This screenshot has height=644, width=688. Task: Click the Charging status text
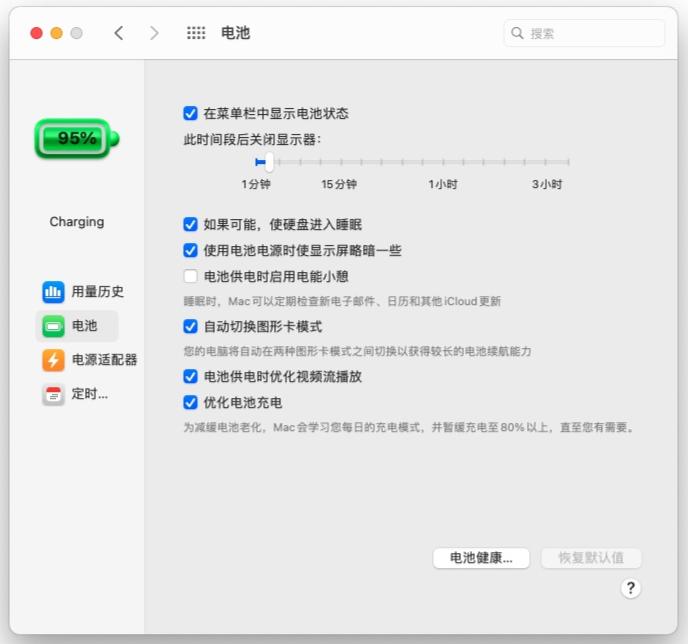click(x=77, y=222)
